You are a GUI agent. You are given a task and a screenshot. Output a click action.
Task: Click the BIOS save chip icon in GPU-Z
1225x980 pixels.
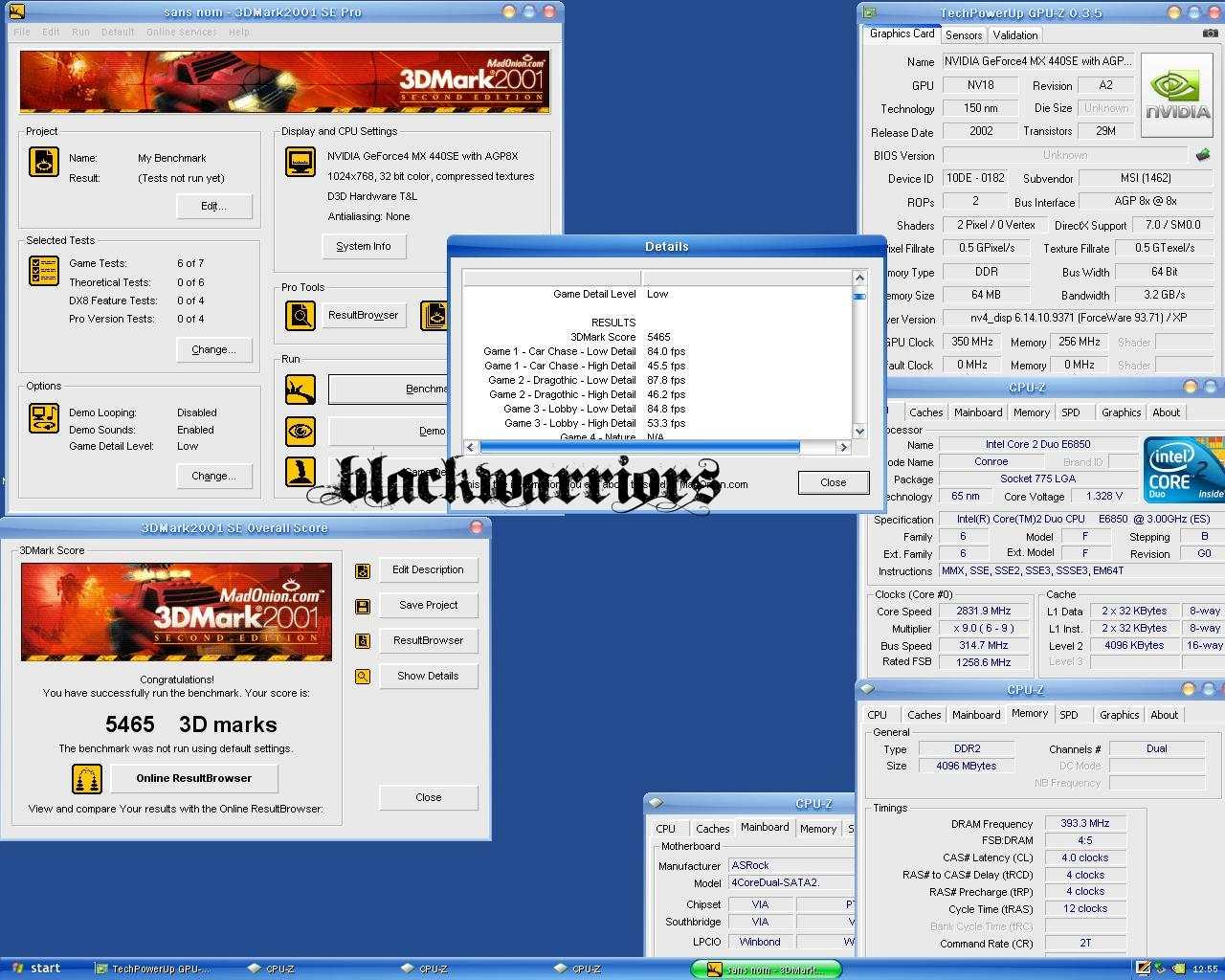coord(1203,154)
